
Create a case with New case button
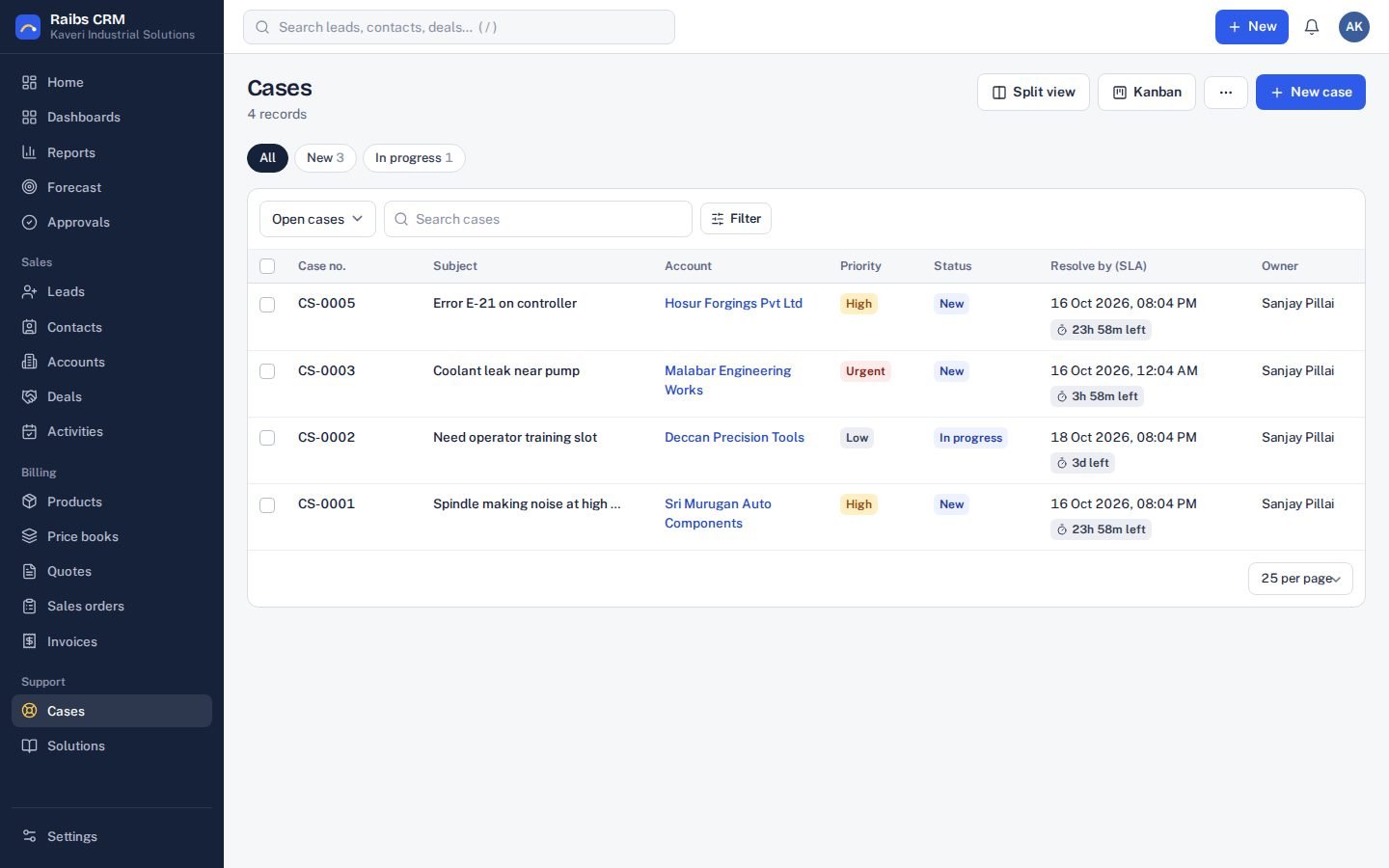click(x=1311, y=93)
